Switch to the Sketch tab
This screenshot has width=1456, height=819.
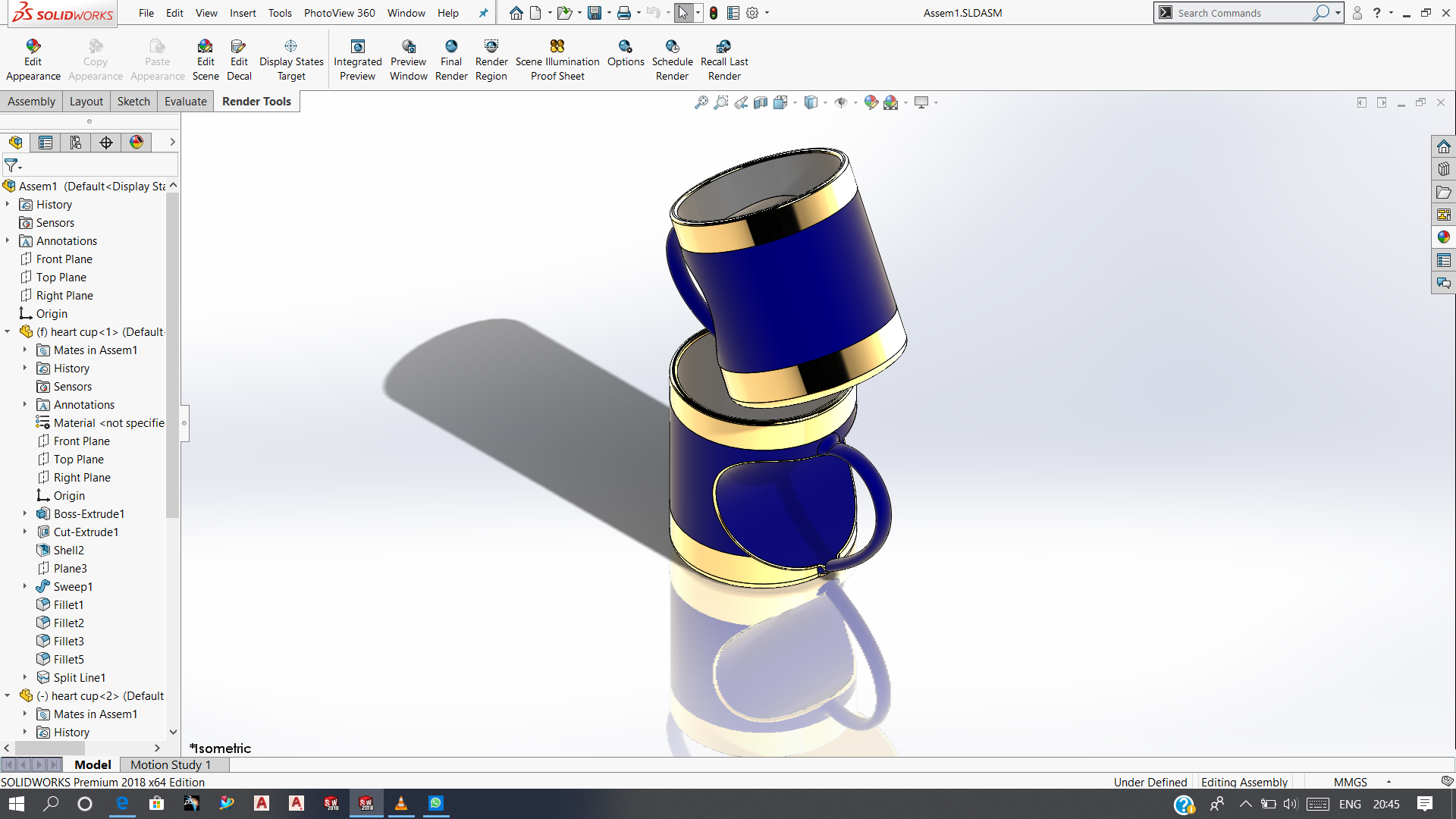[x=133, y=102]
